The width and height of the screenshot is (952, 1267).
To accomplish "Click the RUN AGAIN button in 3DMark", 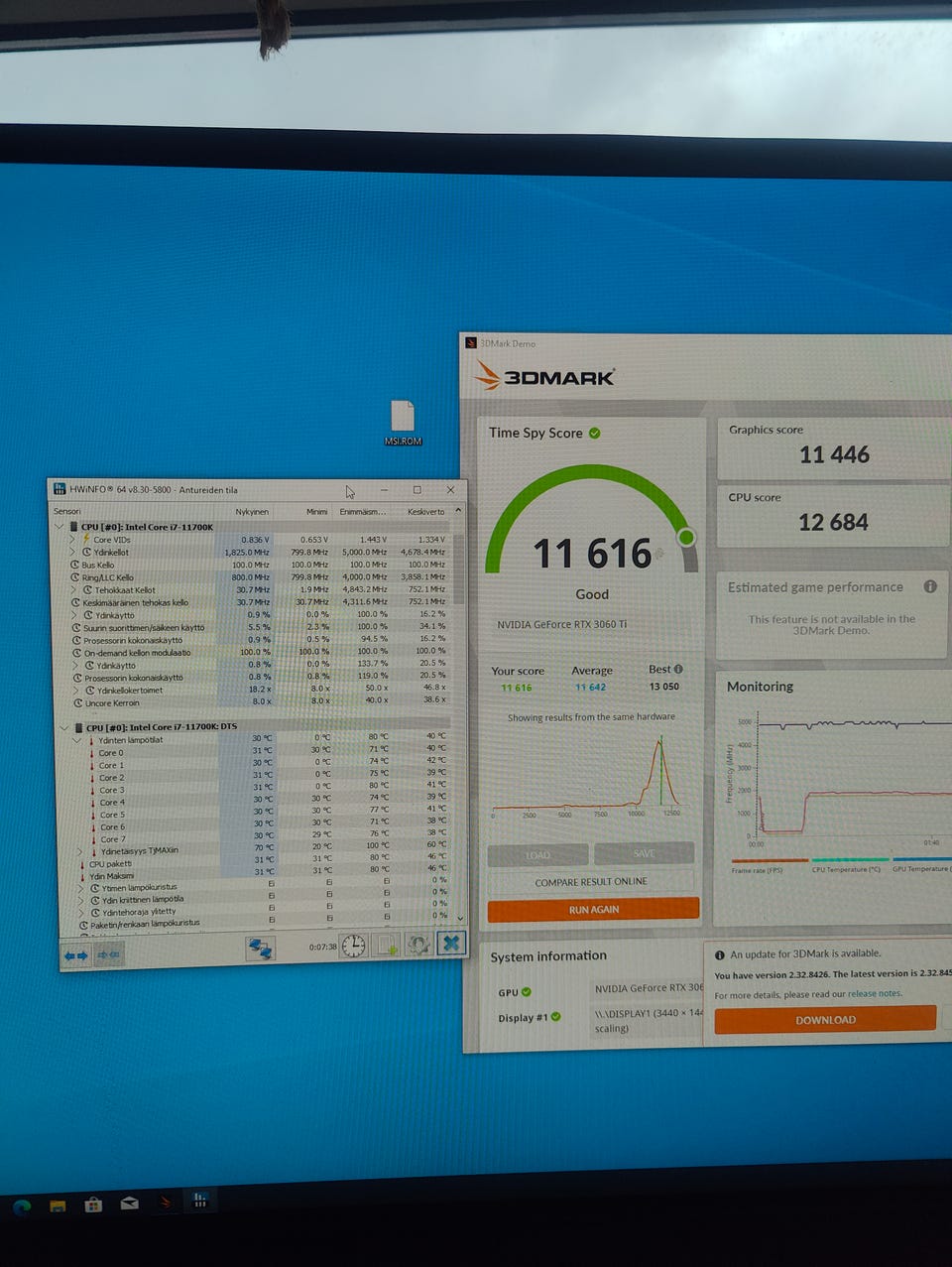I will click(x=593, y=909).
